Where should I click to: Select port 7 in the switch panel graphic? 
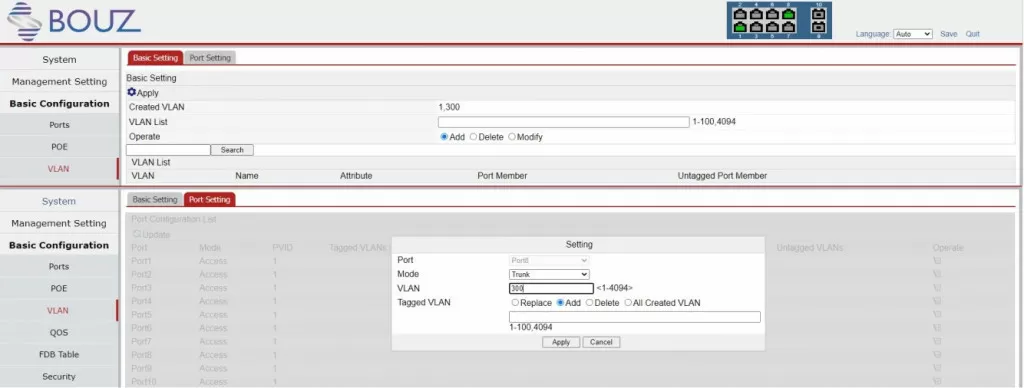(788, 27)
